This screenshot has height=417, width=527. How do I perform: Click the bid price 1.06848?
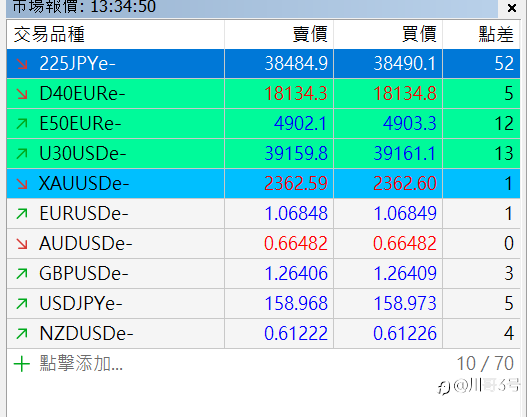[296, 213]
